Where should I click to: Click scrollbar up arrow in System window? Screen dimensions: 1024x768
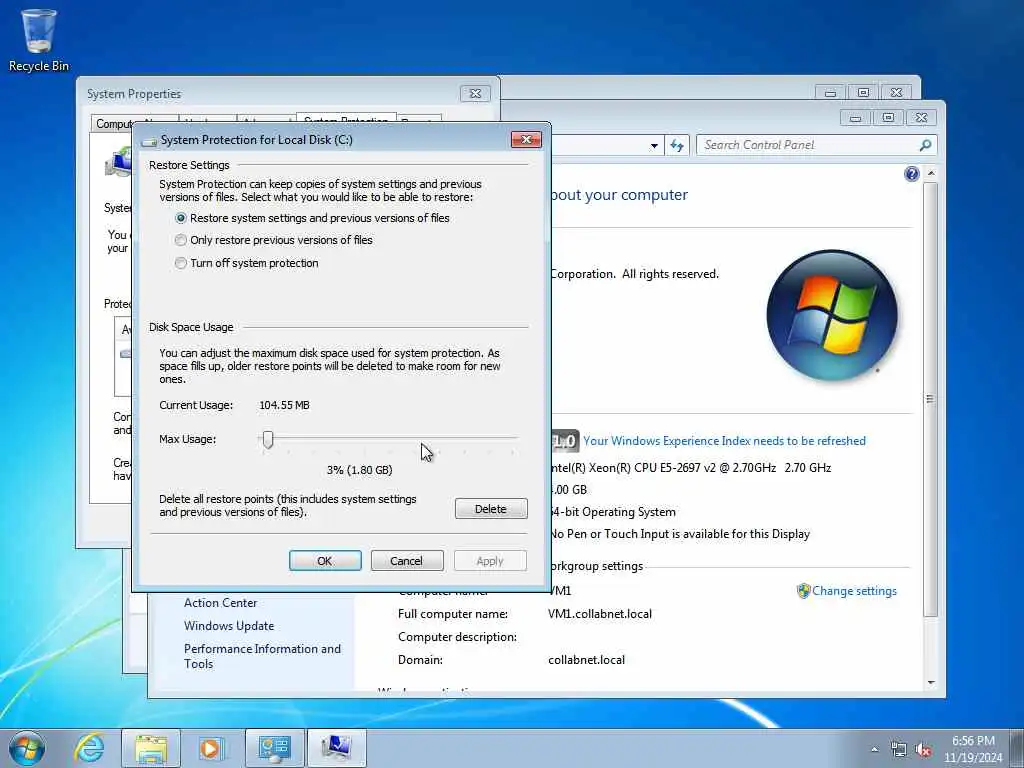931,174
